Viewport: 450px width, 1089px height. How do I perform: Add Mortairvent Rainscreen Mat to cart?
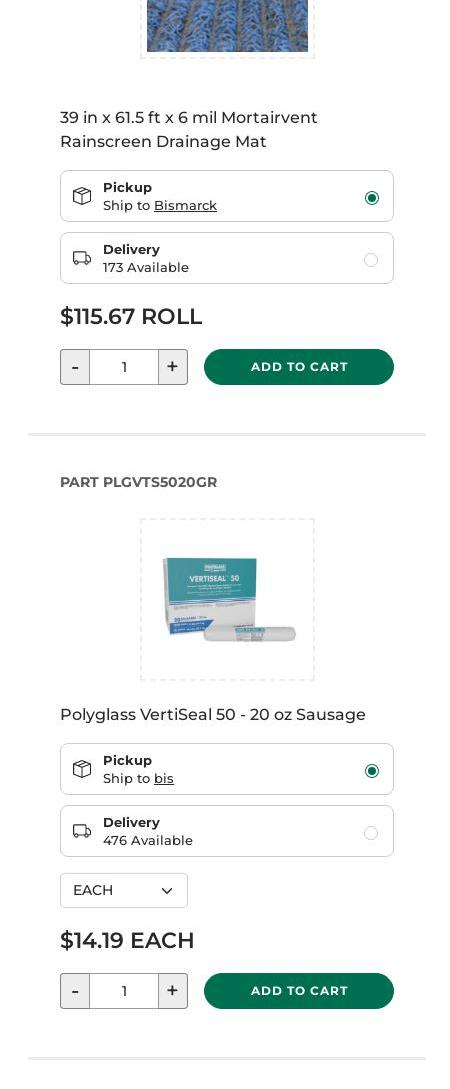coord(299,367)
